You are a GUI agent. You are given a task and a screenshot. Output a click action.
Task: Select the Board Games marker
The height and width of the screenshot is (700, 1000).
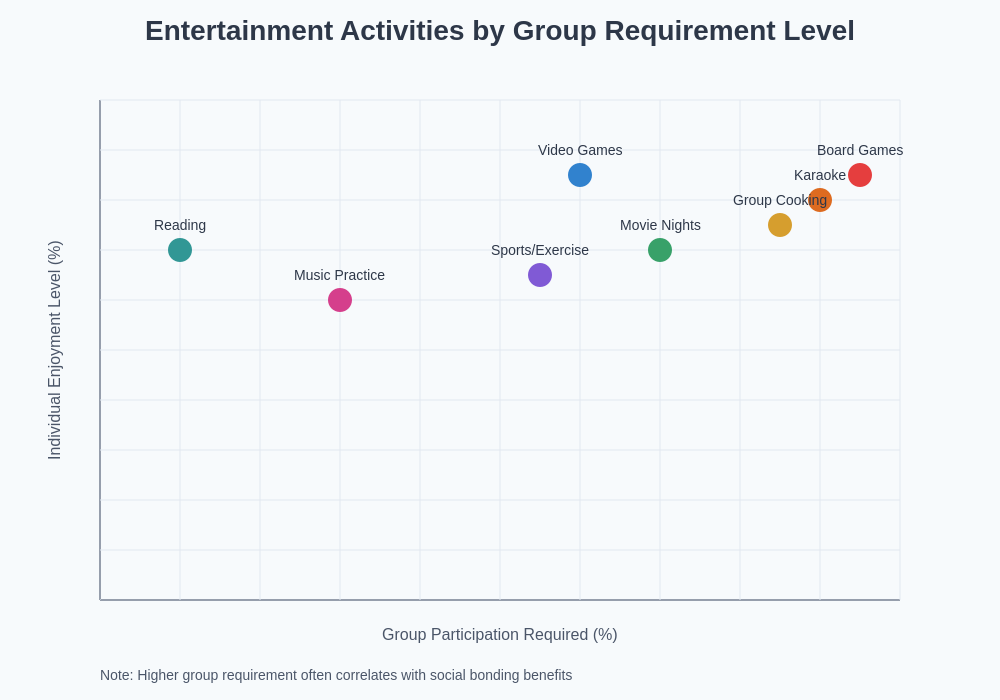point(860,174)
